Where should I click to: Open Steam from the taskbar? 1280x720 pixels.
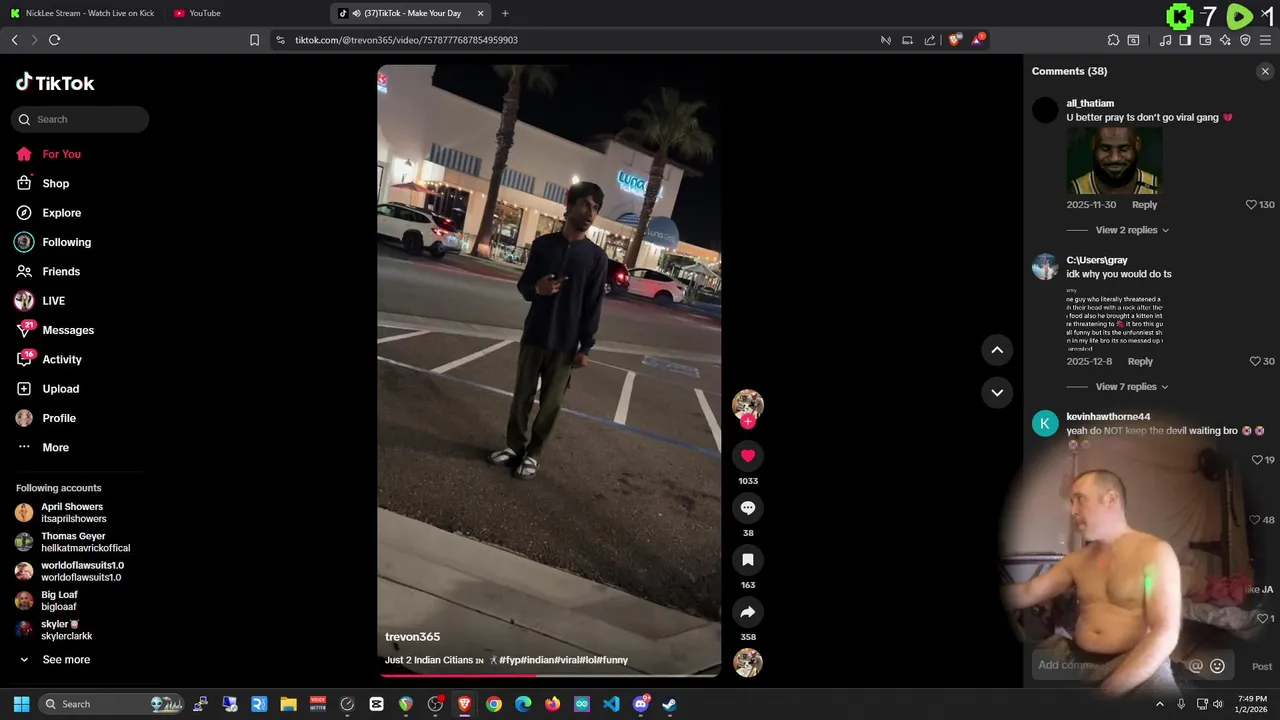coord(669,704)
